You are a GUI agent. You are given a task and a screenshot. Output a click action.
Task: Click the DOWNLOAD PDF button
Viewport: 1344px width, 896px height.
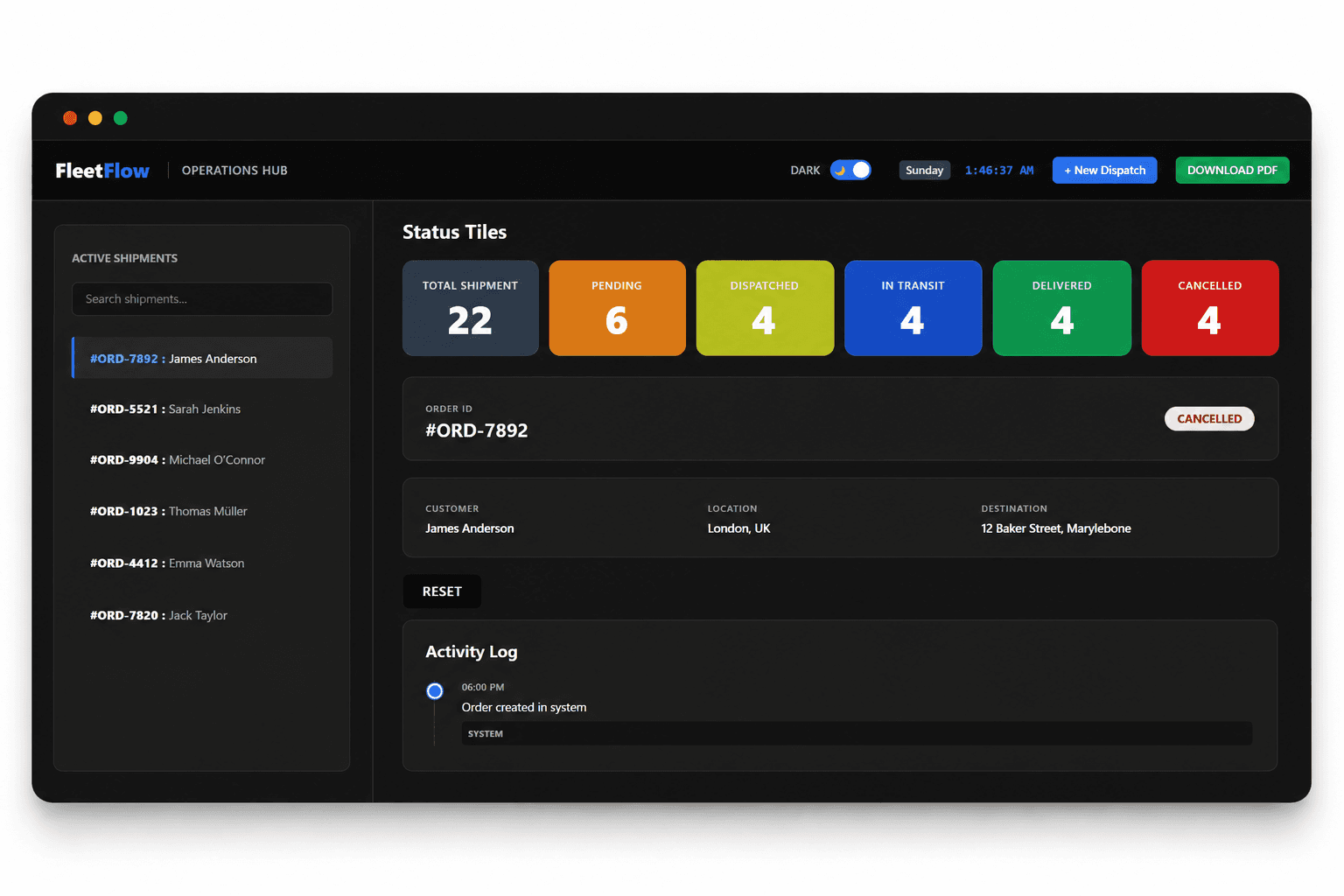tap(1232, 170)
